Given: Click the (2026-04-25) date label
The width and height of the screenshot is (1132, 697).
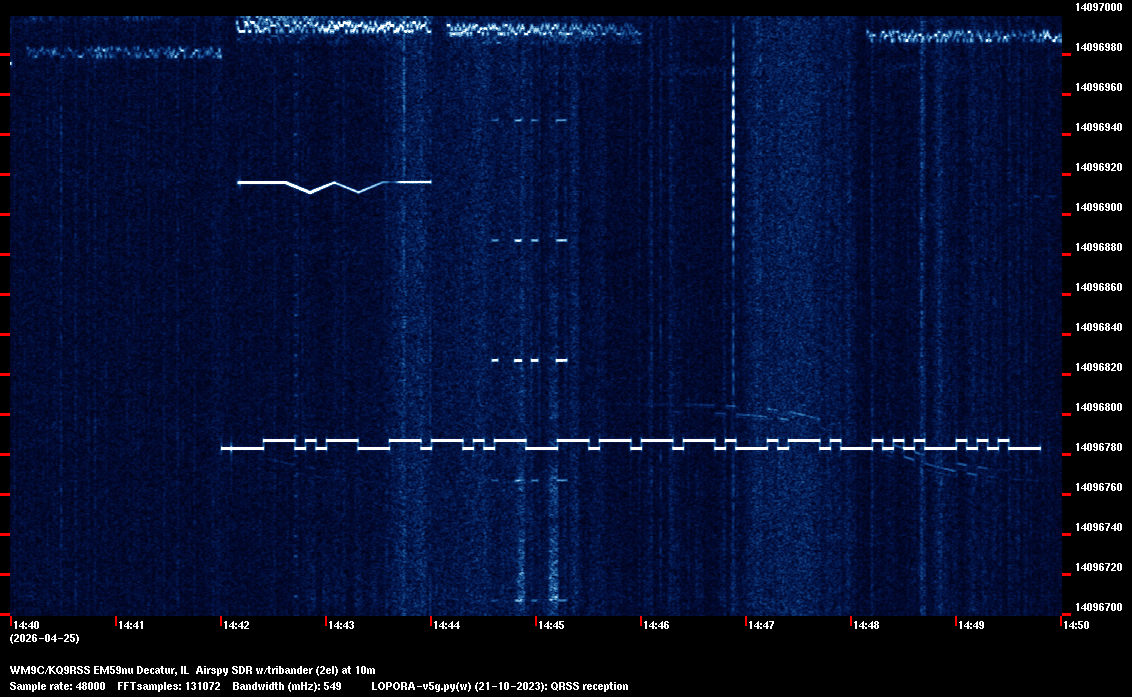Looking at the screenshot, I should (x=44, y=638).
